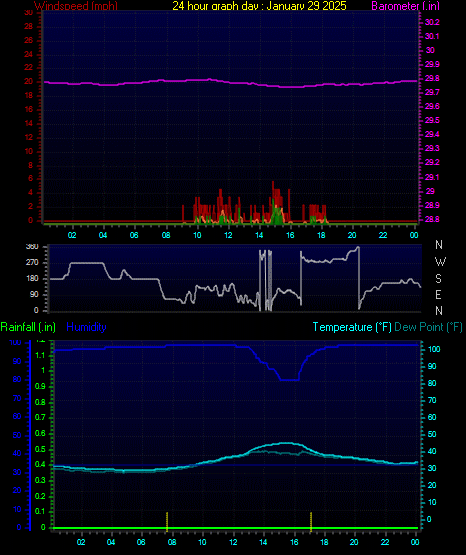The width and height of the screenshot is (466, 555).
Task: Click the Temperature (°F) legend label
Action: point(352,327)
